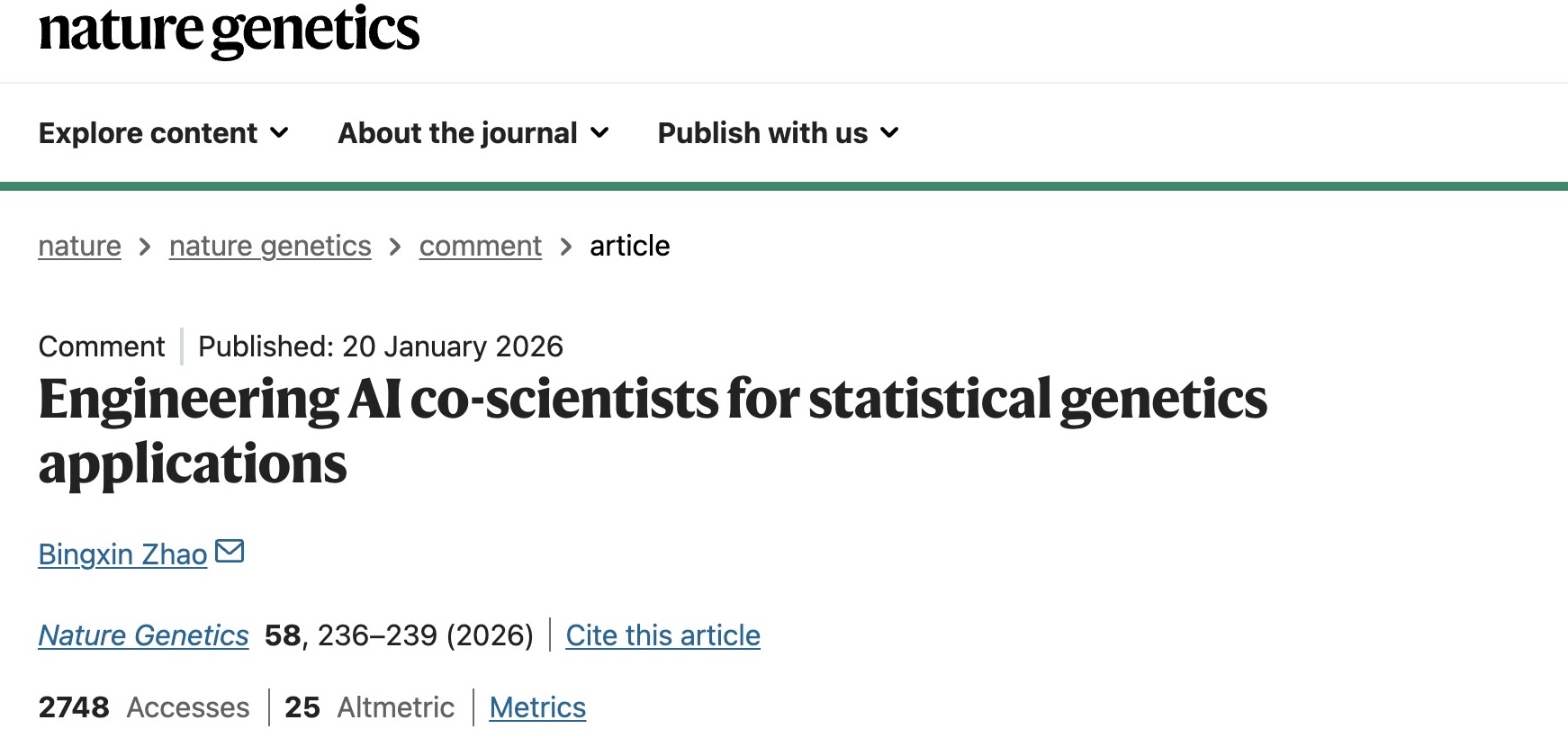Navigate to nature genetics via breadcrumb
The height and width of the screenshot is (756, 1568).
coord(269,246)
